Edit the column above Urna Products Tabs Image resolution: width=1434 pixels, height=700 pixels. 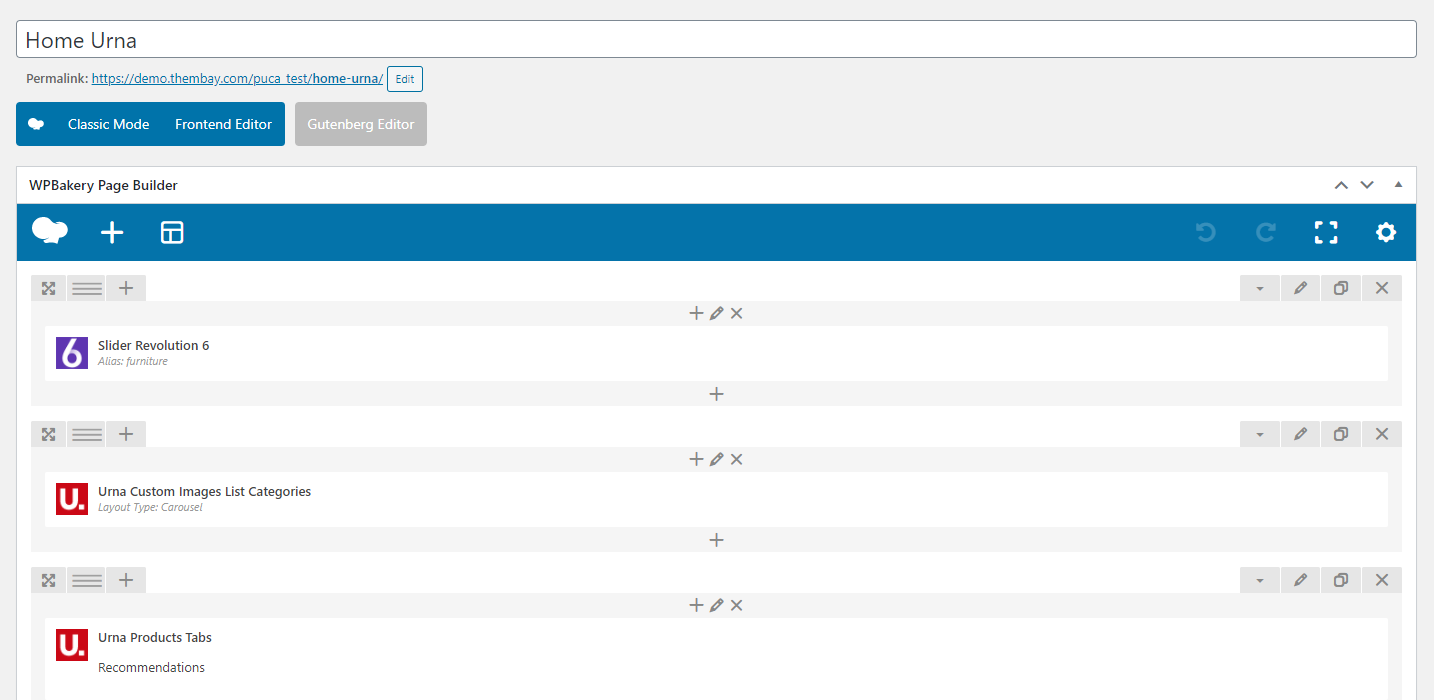point(716,605)
